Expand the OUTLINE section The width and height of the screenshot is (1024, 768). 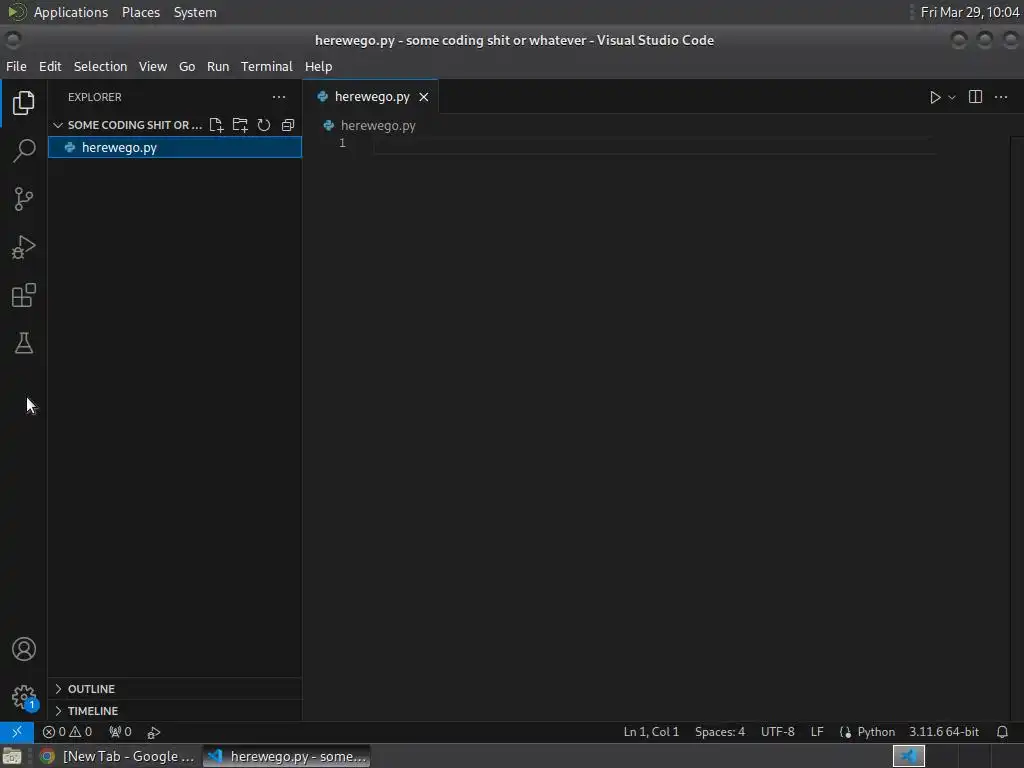pos(175,689)
